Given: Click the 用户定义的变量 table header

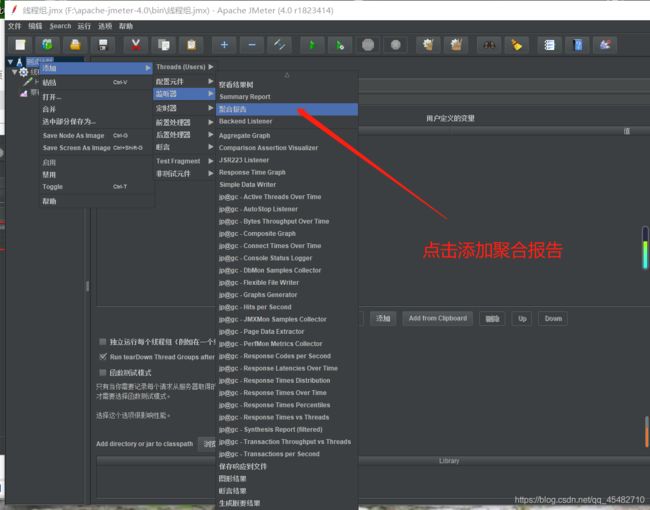Looking at the screenshot, I should point(450,119).
